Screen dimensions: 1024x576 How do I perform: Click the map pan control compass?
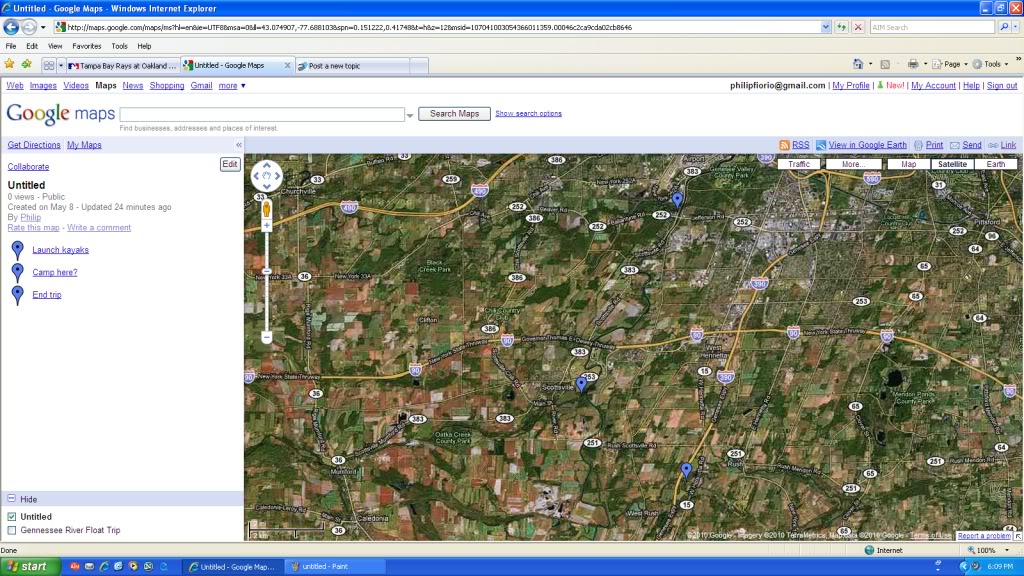click(266, 176)
